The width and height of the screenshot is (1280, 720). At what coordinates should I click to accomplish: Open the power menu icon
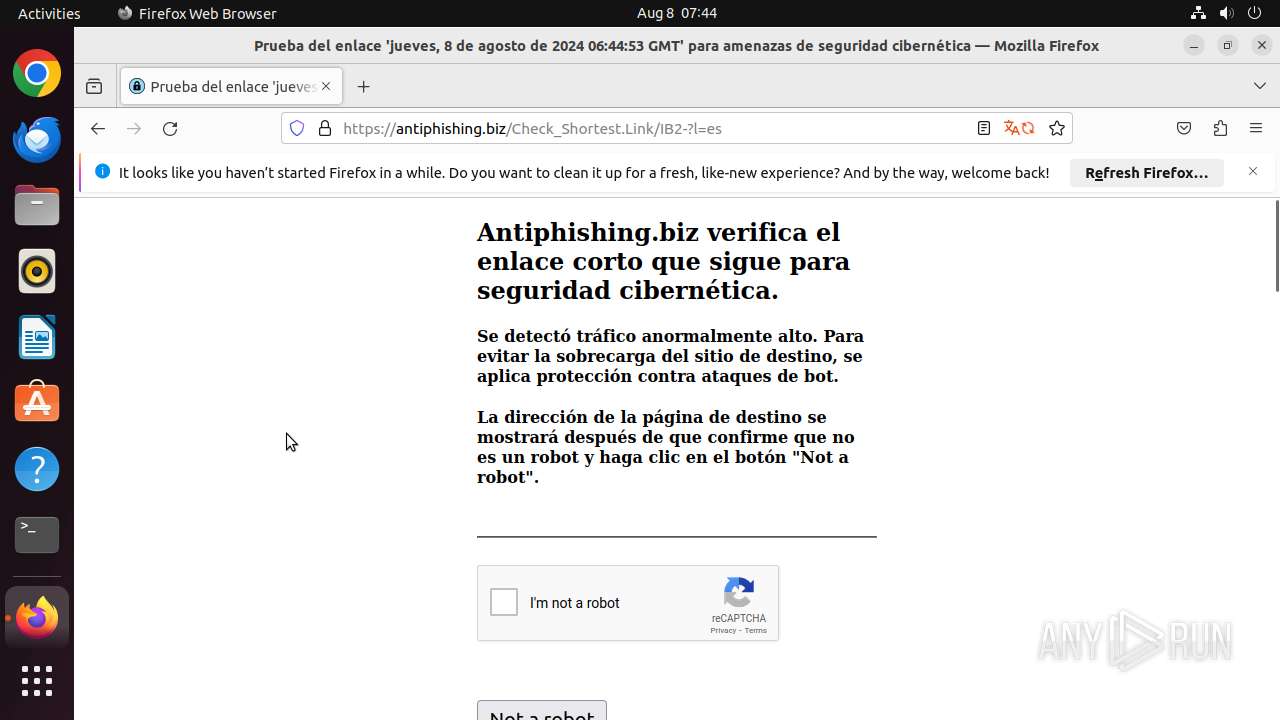(1255, 13)
